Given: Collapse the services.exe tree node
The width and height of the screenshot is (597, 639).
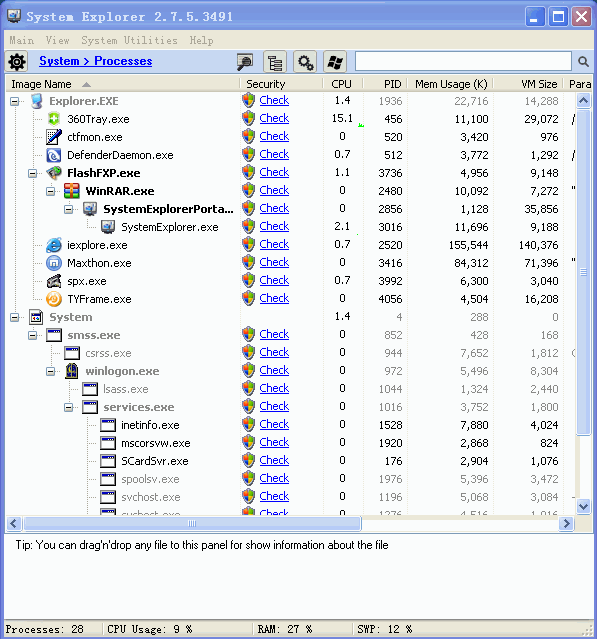Looking at the screenshot, I should coord(68,407).
